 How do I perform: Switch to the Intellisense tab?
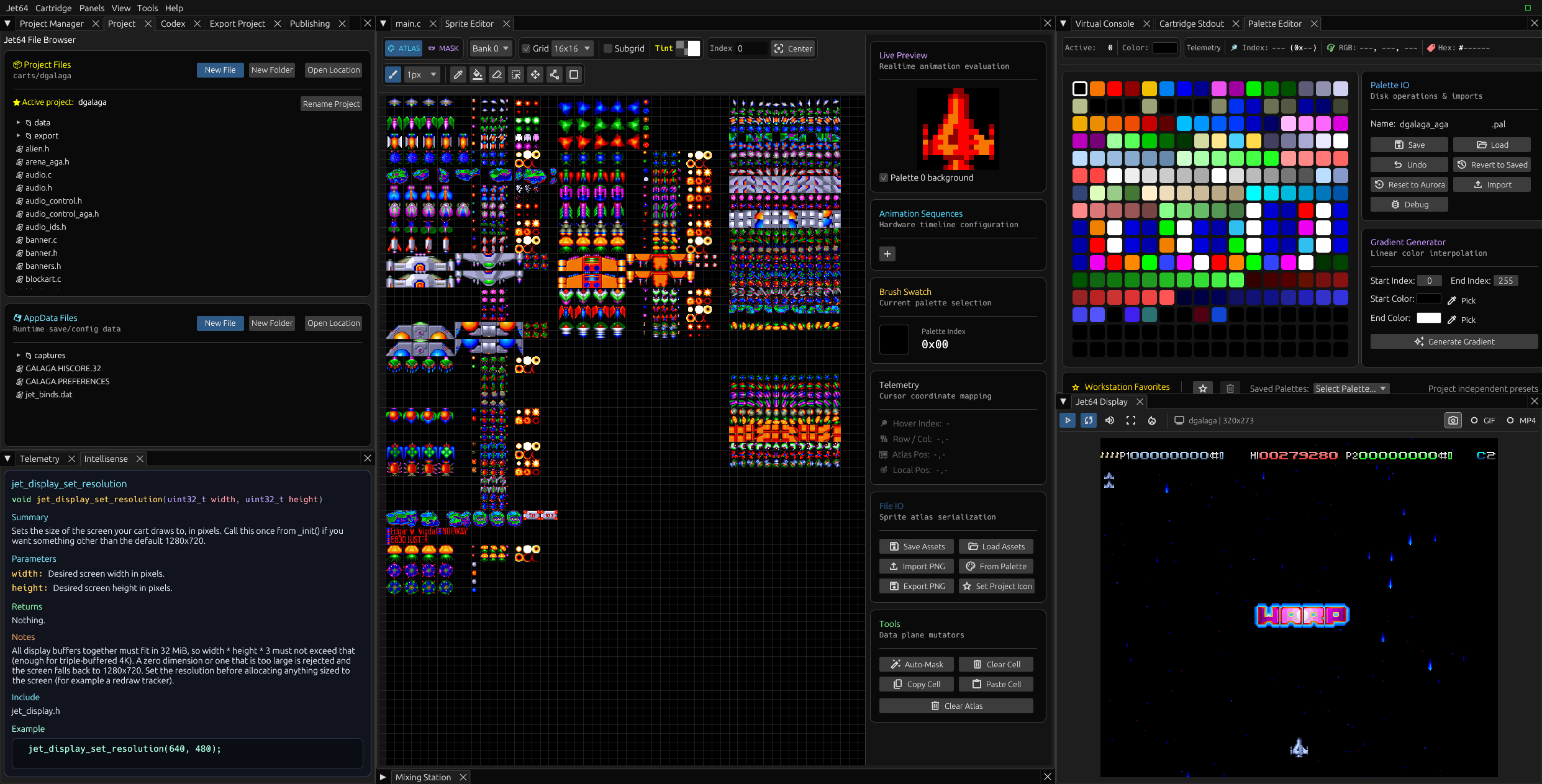tap(106, 459)
